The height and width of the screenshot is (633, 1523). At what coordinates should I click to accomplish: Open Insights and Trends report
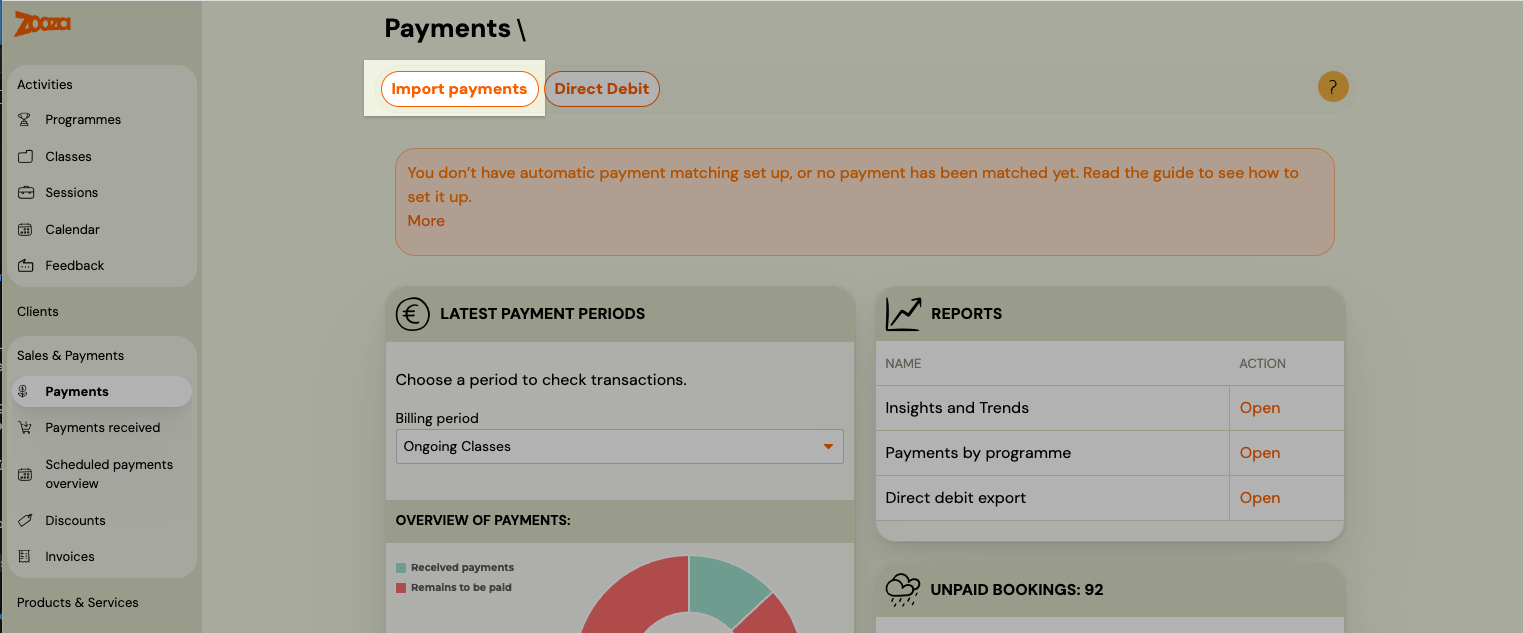[1259, 407]
